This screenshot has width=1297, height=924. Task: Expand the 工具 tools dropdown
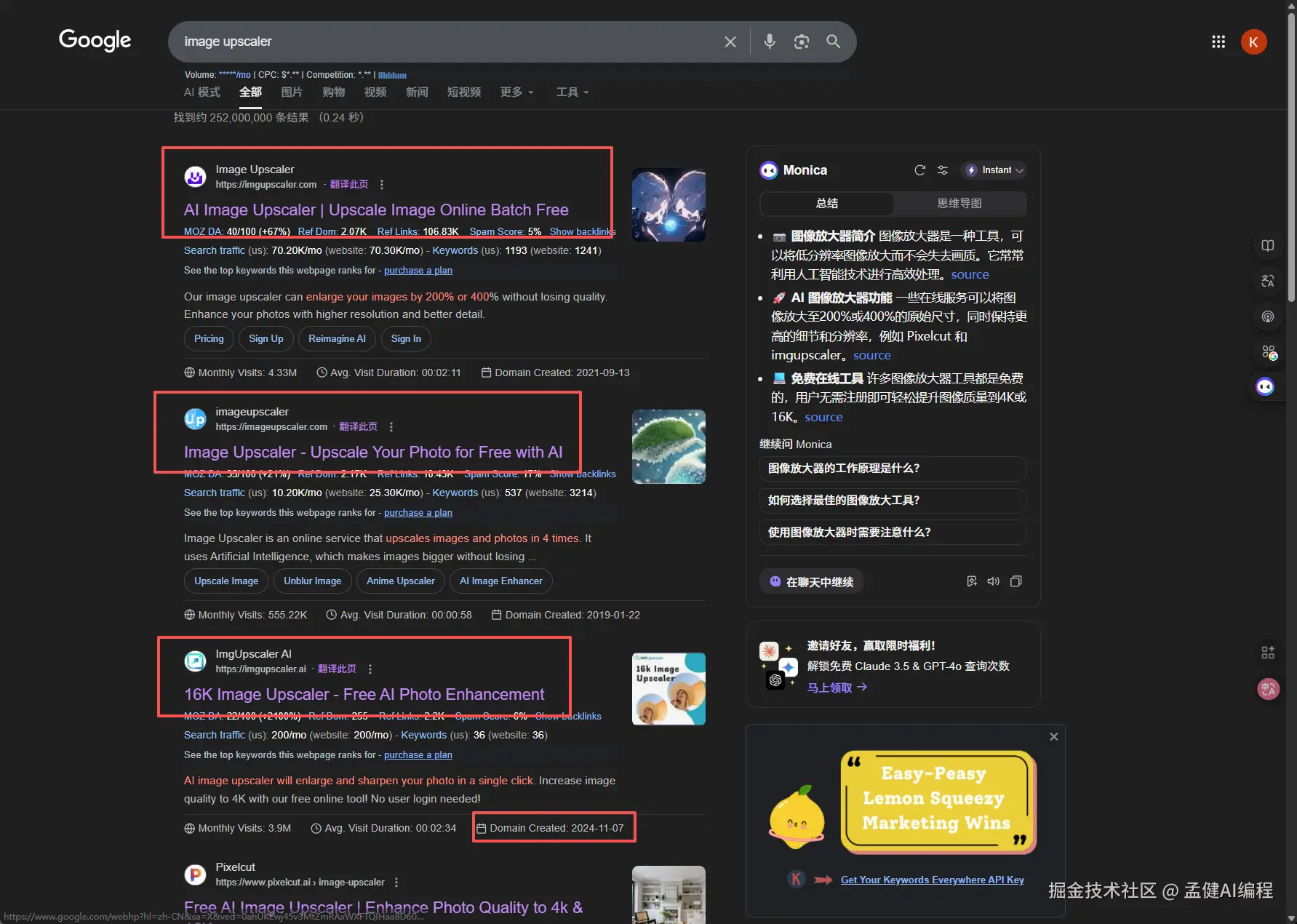click(572, 92)
